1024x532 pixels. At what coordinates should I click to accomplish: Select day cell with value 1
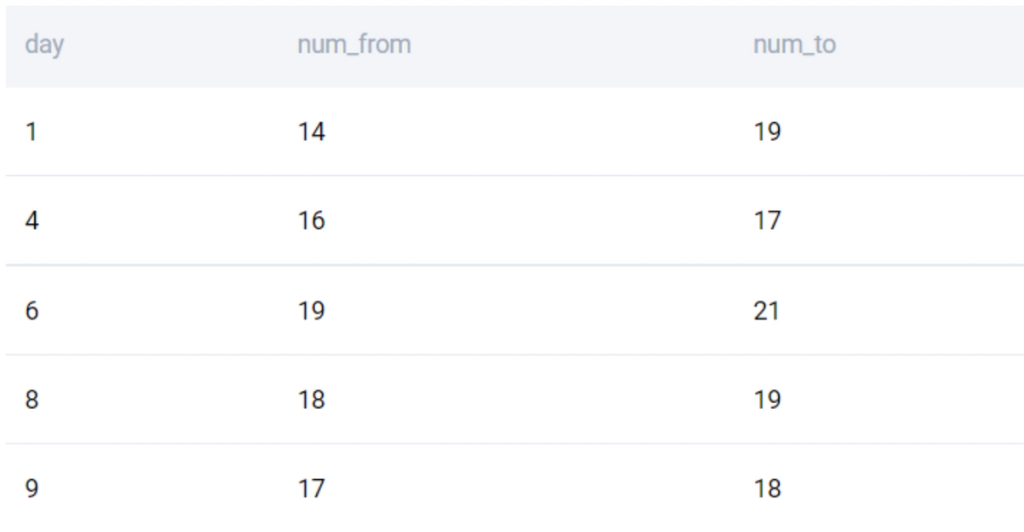(x=31, y=132)
